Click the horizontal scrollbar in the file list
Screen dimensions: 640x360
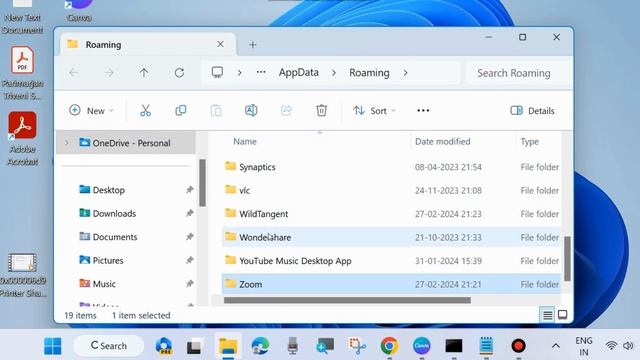pos(347,300)
